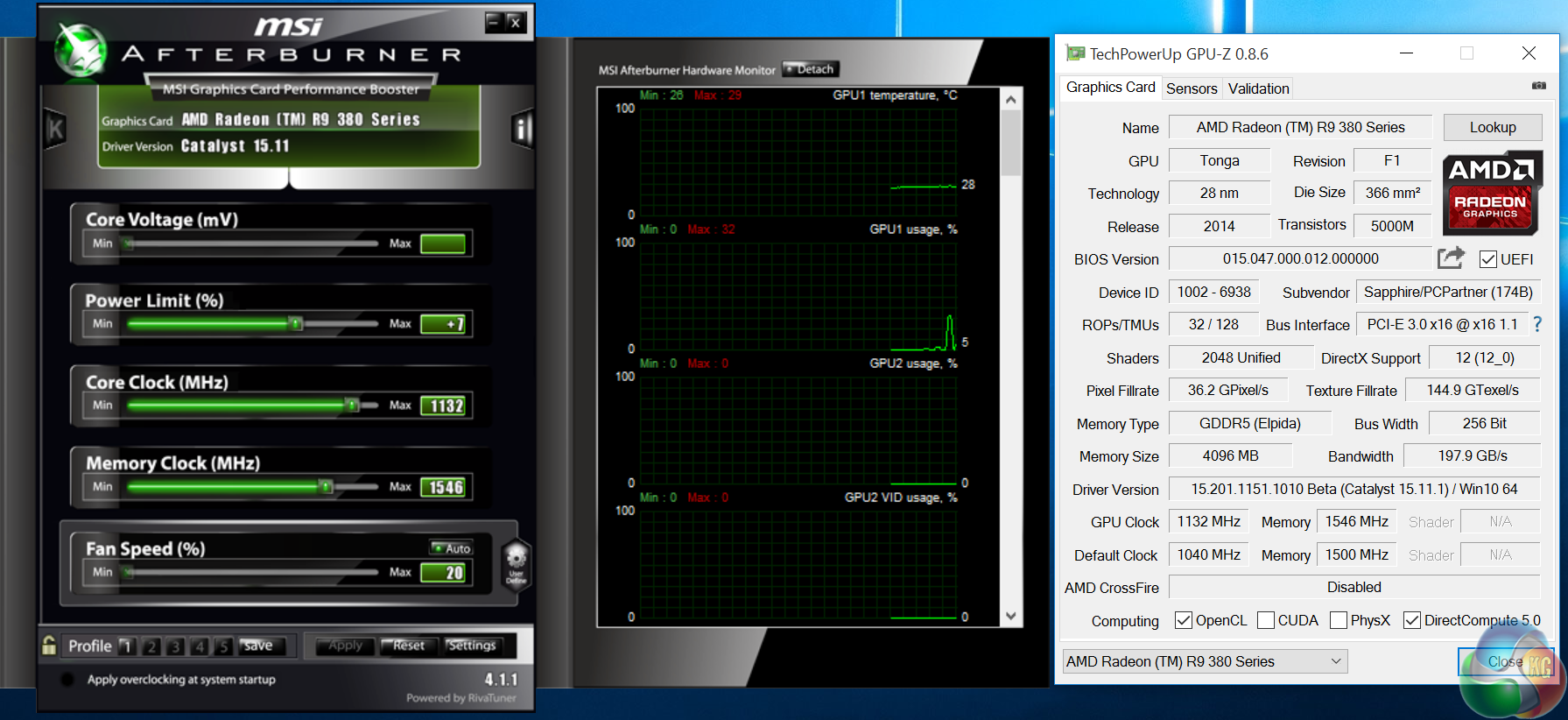
Task: Toggle Auto fan speed control
Action: (x=452, y=548)
